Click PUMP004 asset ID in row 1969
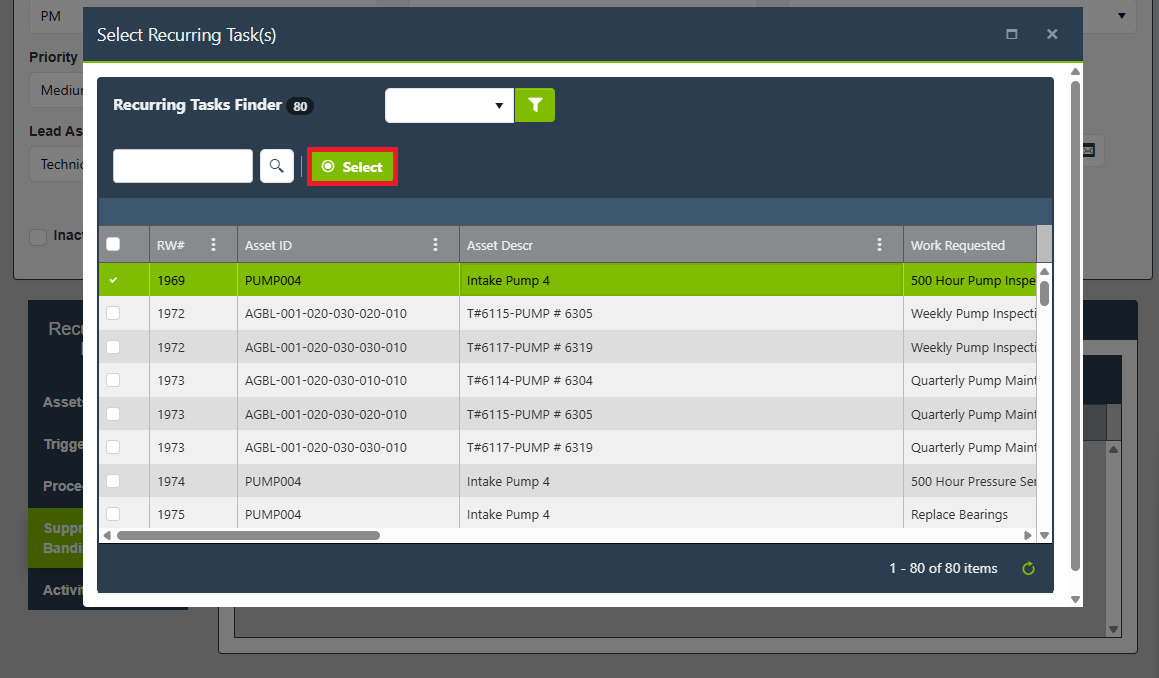Image resolution: width=1159 pixels, height=678 pixels. pos(273,280)
